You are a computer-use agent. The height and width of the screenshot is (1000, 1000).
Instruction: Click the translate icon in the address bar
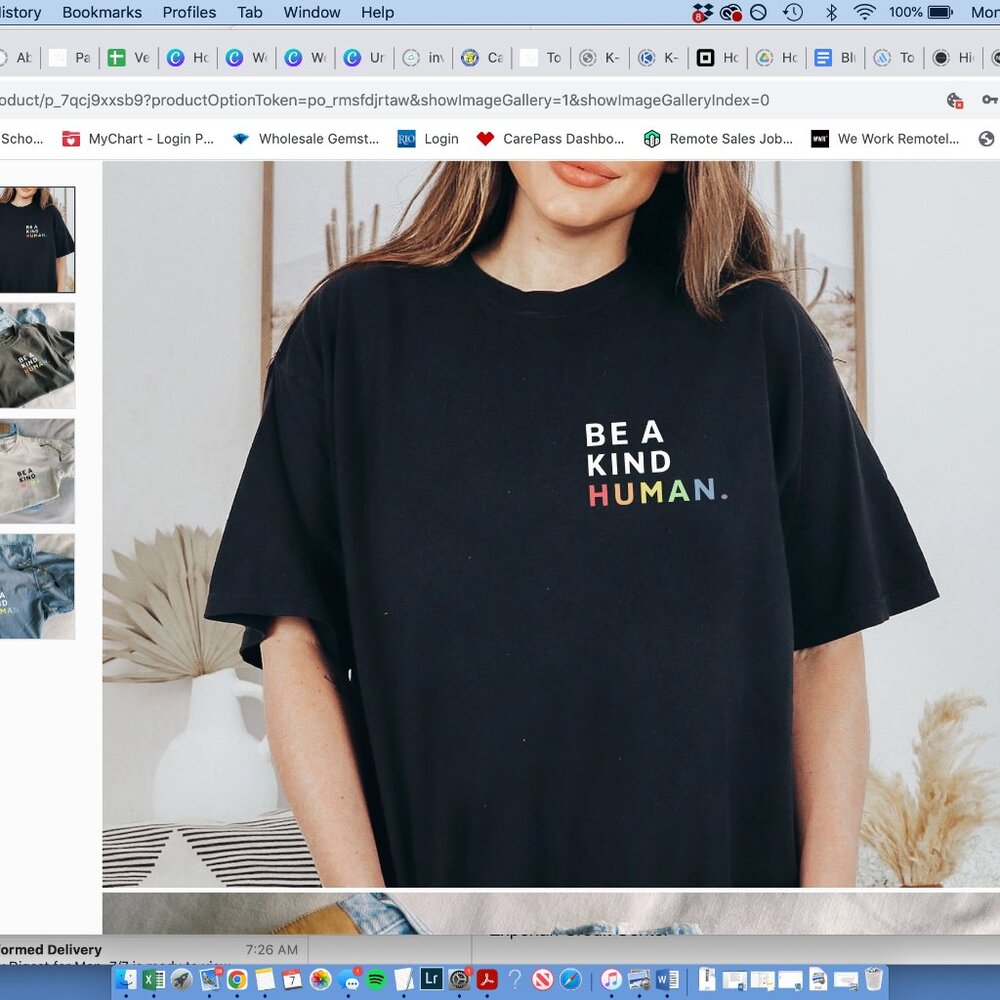(953, 100)
